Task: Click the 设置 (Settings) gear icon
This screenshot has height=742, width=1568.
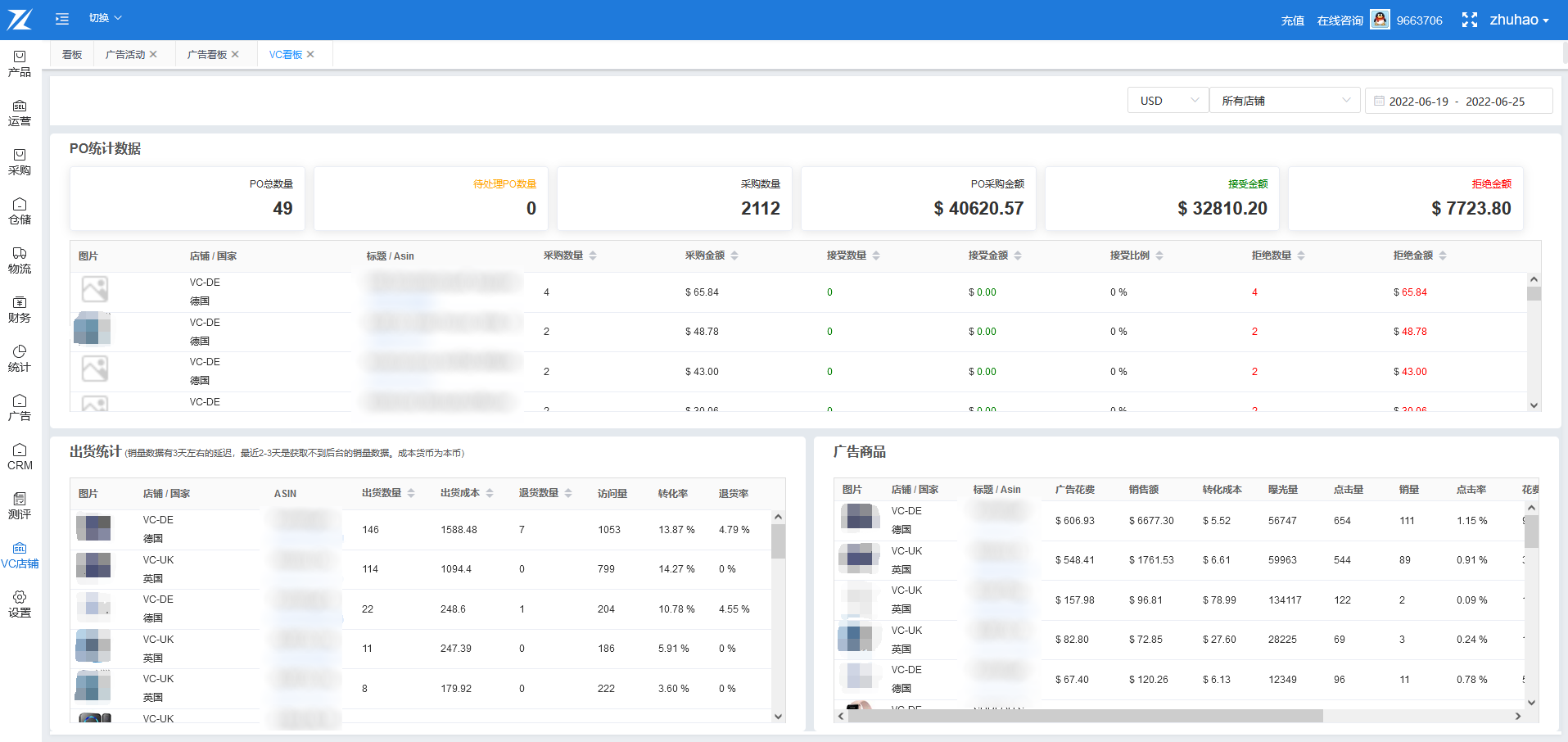Action: pyautogui.click(x=20, y=604)
